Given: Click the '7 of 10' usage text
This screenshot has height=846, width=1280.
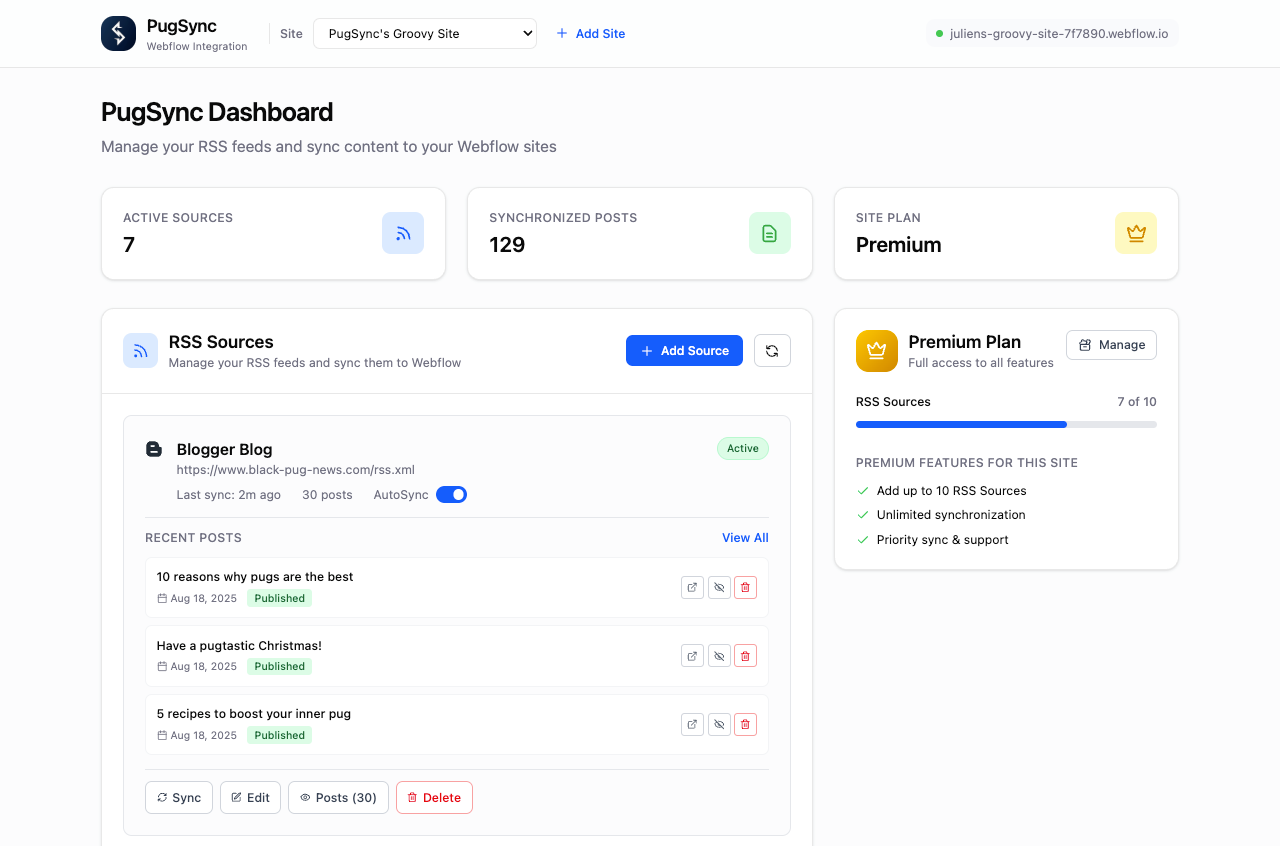Looking at the screenshot, I should coord(1137,401).
